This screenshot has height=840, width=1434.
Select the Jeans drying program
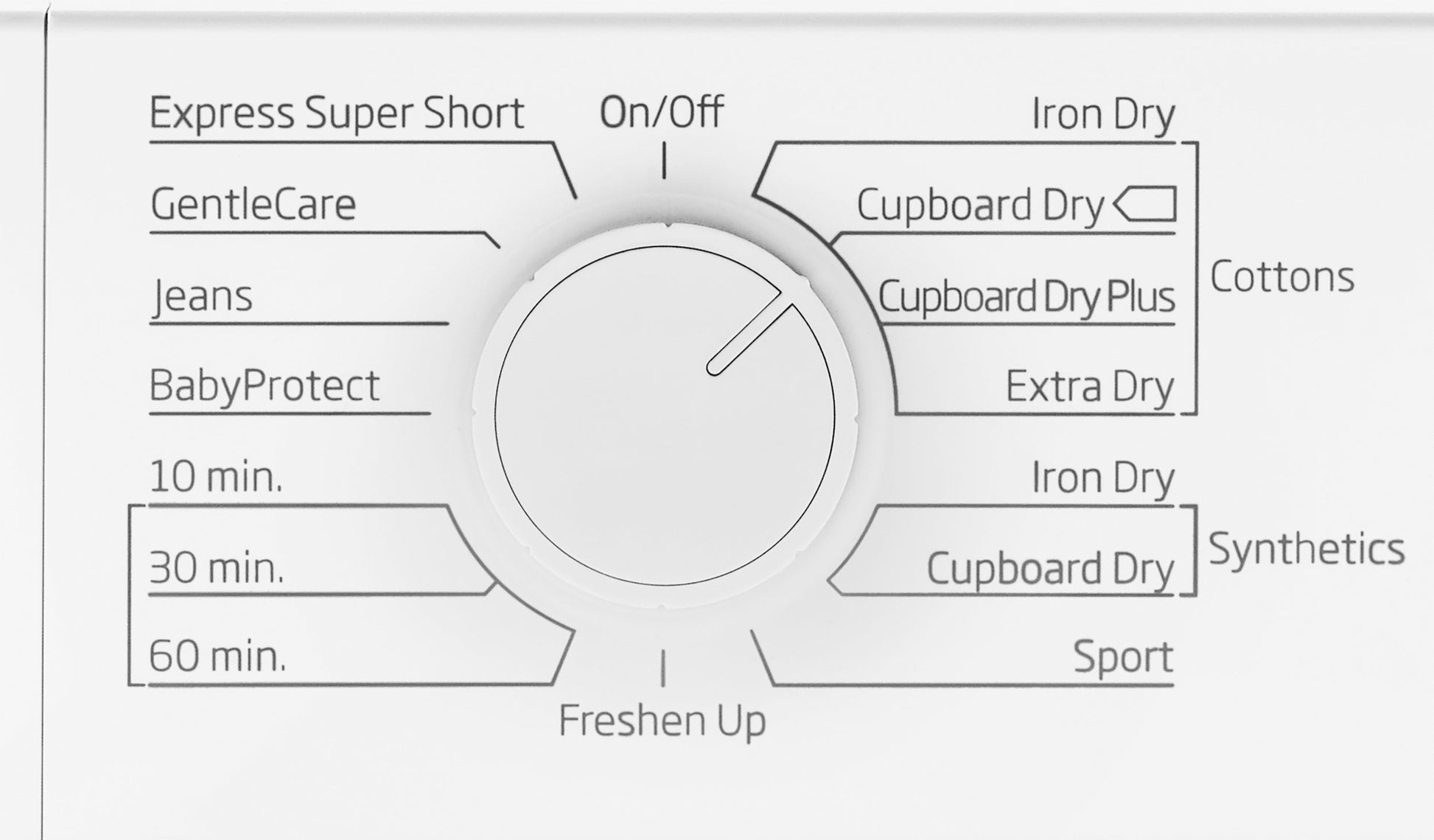(203, 296)
